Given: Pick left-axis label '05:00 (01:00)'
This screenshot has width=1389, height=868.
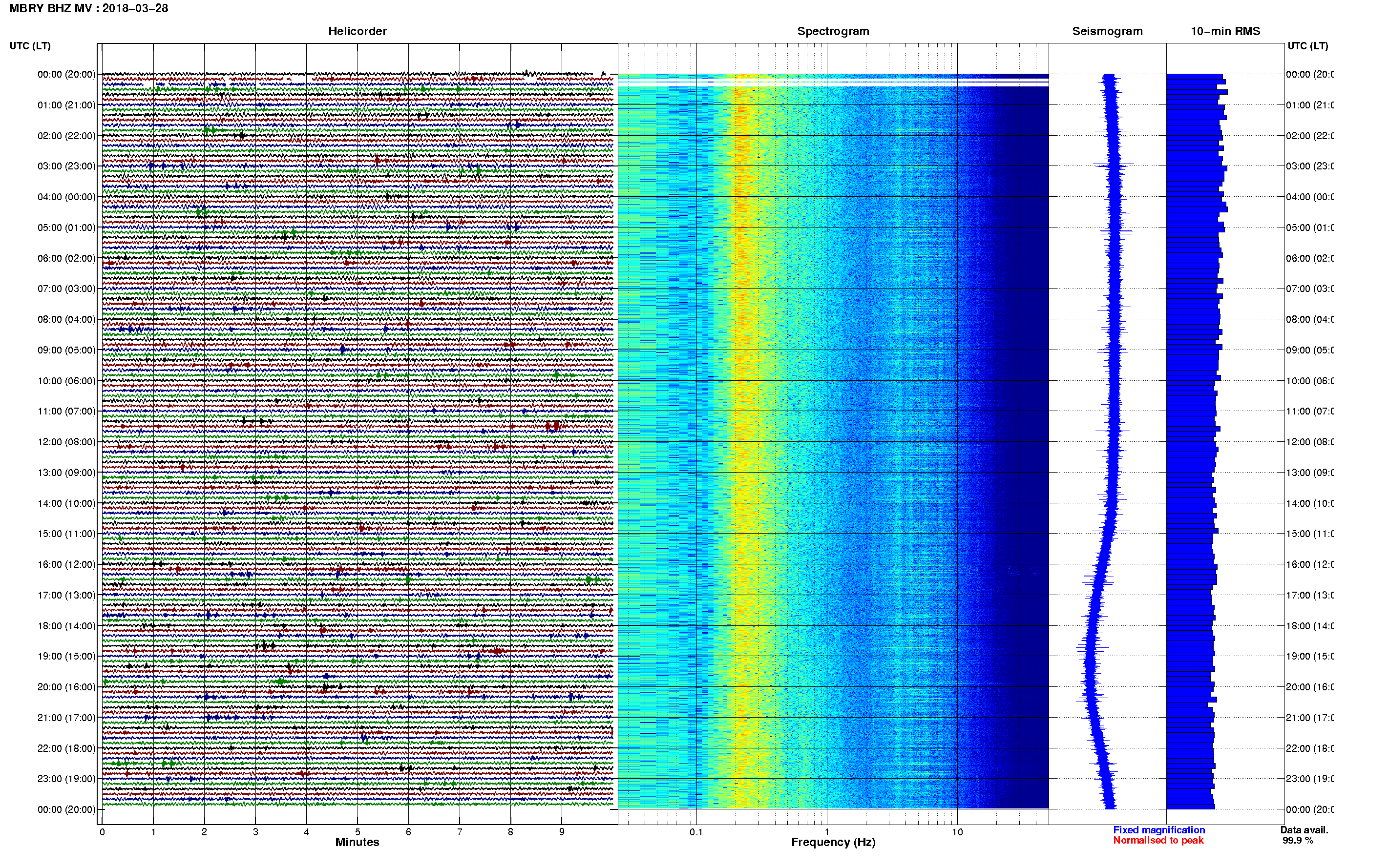Looking at the screenshot, I should (66, 227).
